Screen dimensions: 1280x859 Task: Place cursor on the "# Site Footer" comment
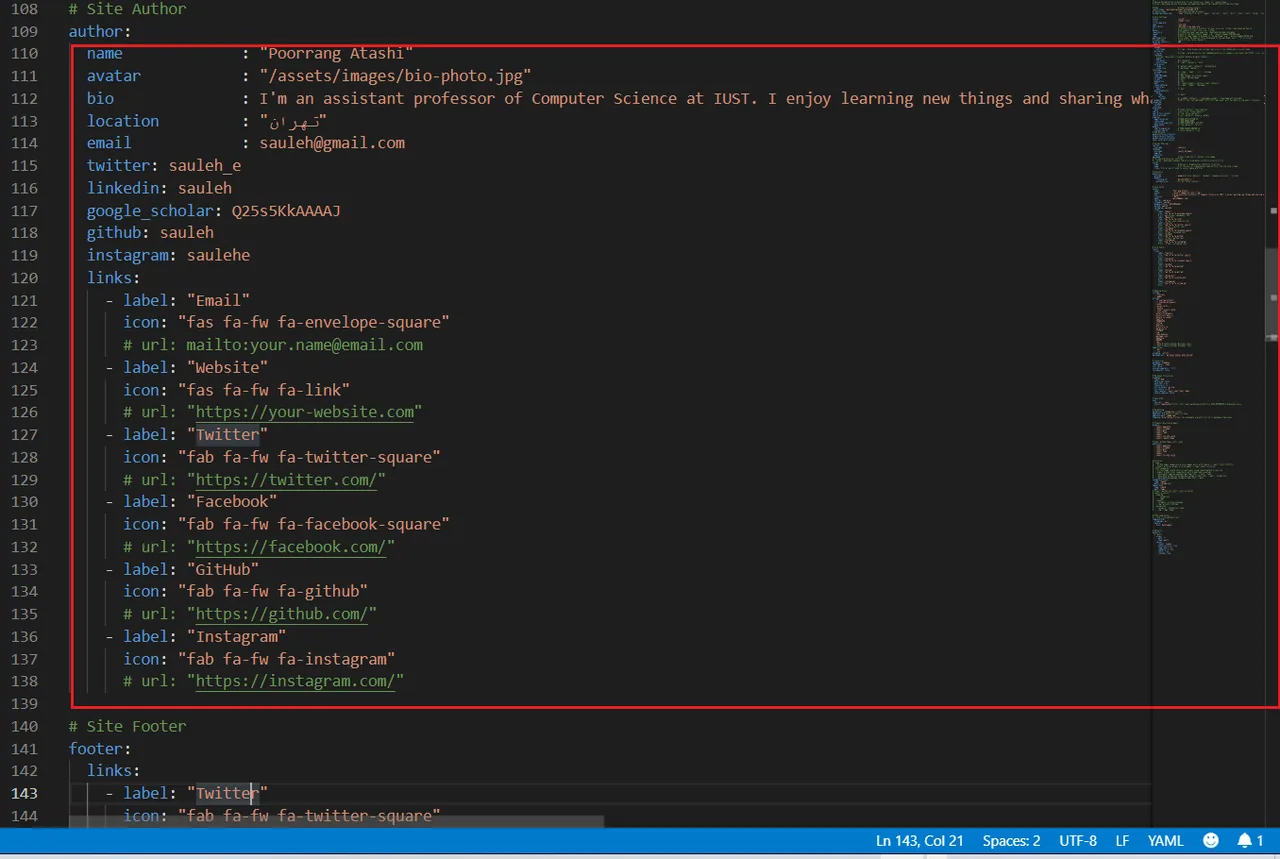(127, 726)
